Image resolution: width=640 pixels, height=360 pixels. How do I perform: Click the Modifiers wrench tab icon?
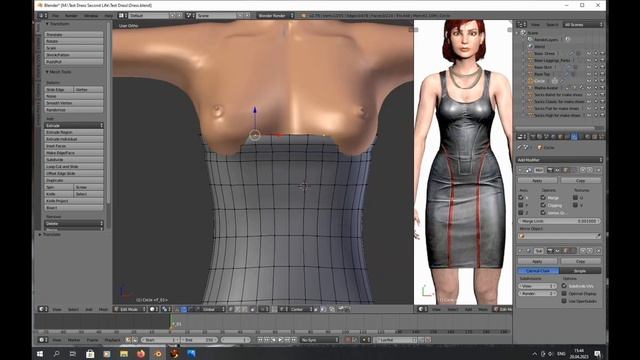pyautogui.click(x=574, y=137)
